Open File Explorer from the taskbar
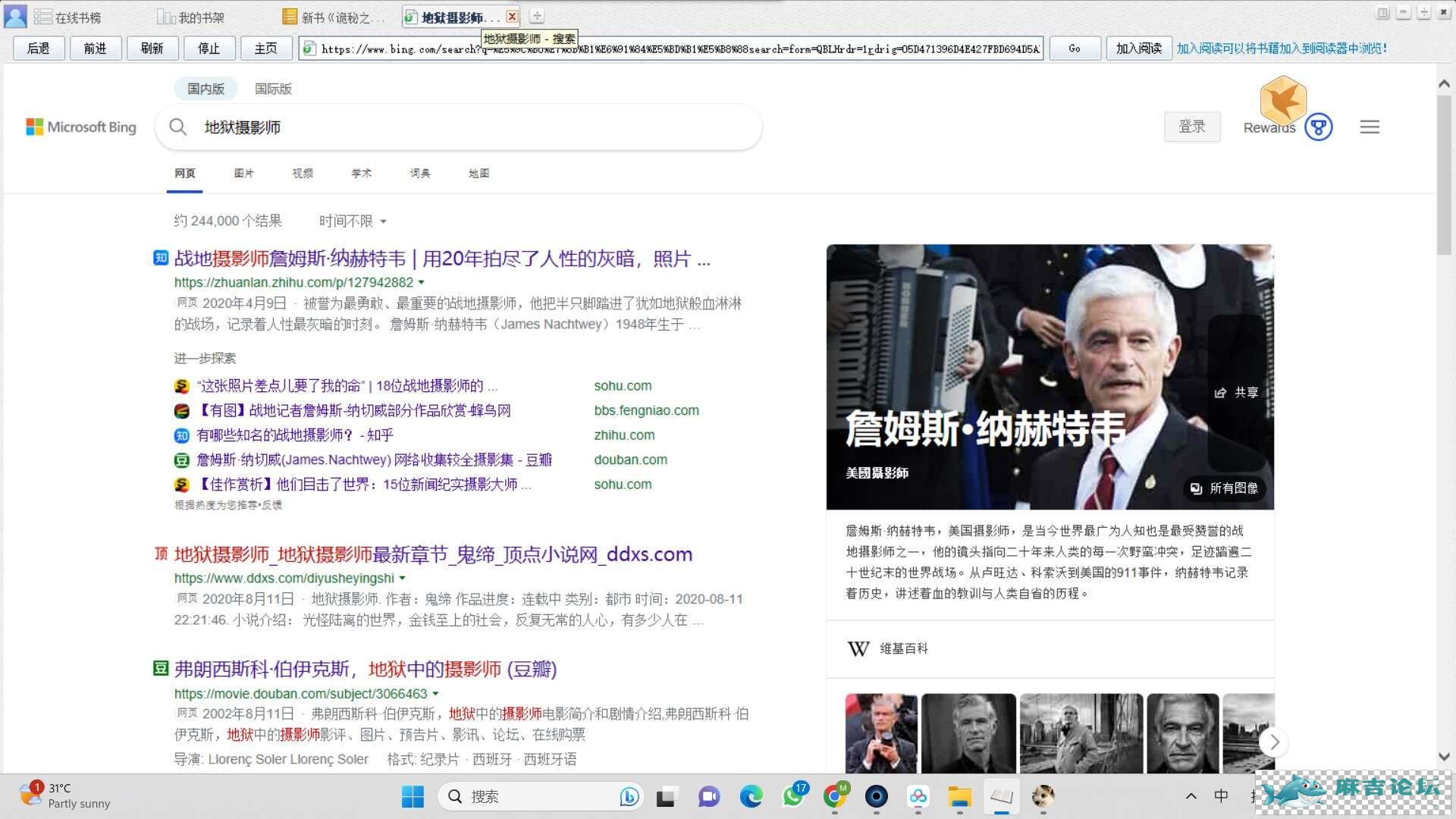This screenshot has height=819, width=1456. point(959,796)
